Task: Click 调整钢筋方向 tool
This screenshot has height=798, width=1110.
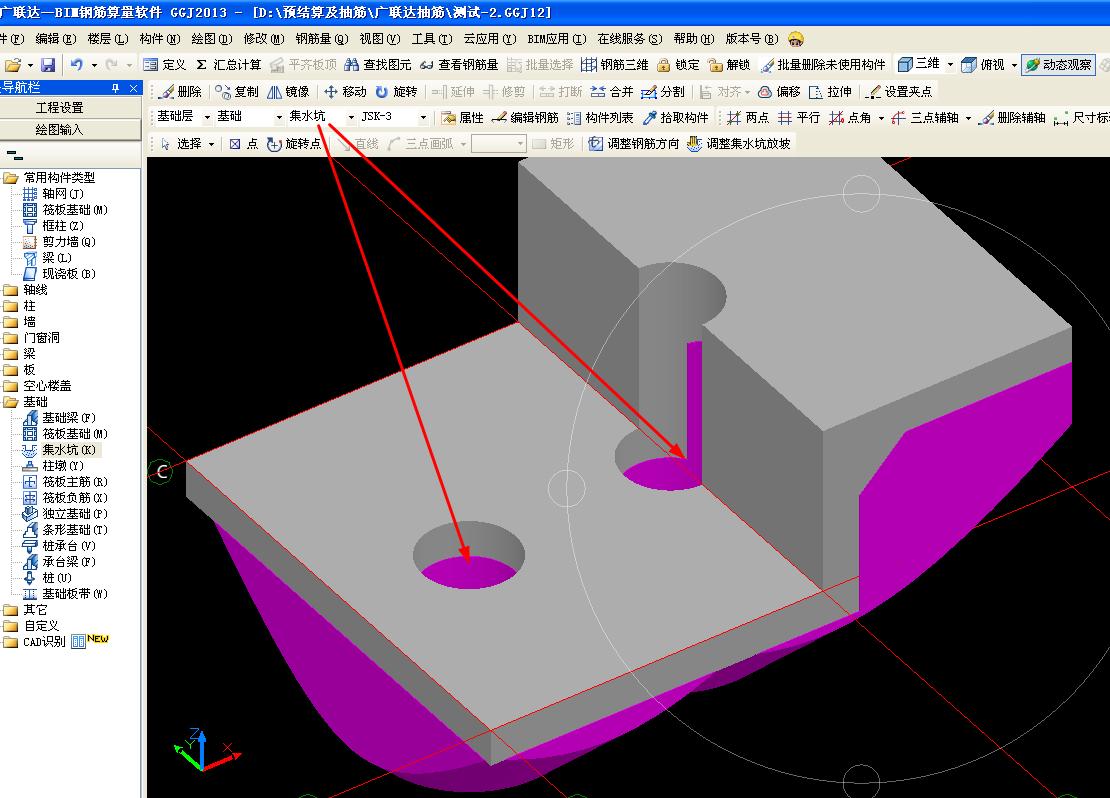Action: pyautogui.click(x=633, y=144)
